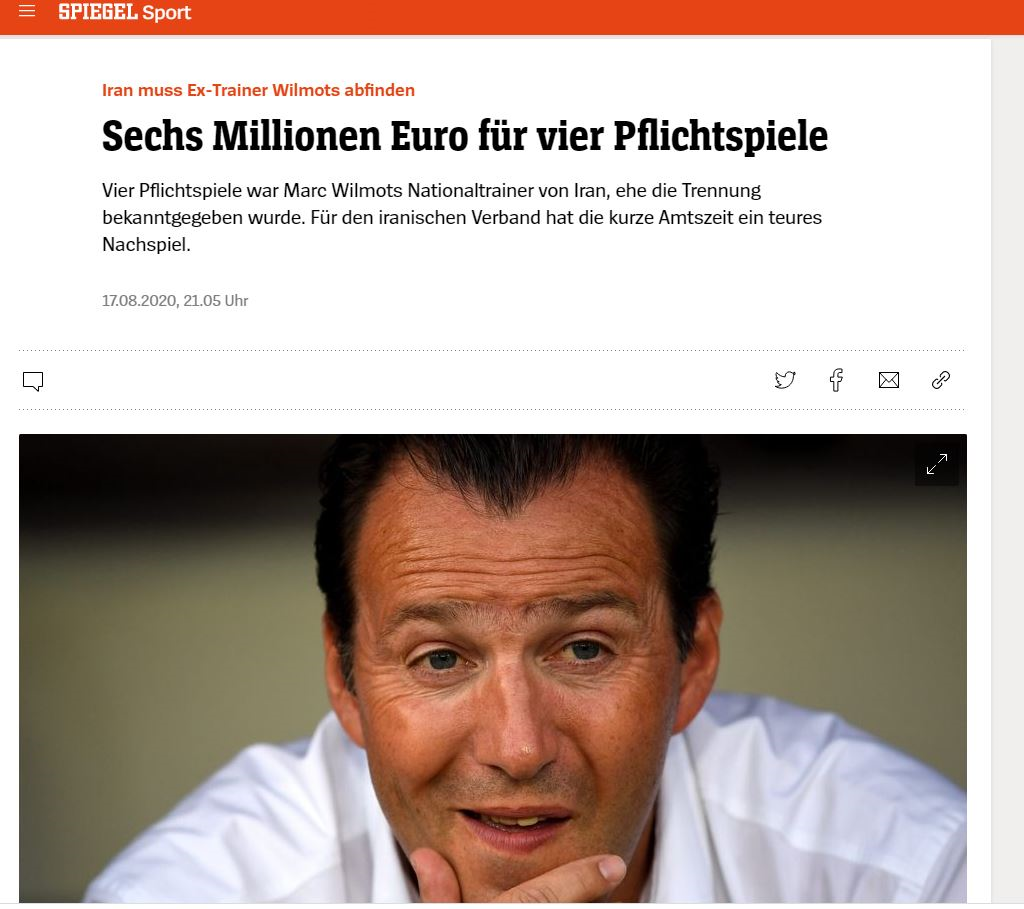This screenshot has width=1024, height=909.
Task: Copy the article link with chain icon
Action: point(940,380)
